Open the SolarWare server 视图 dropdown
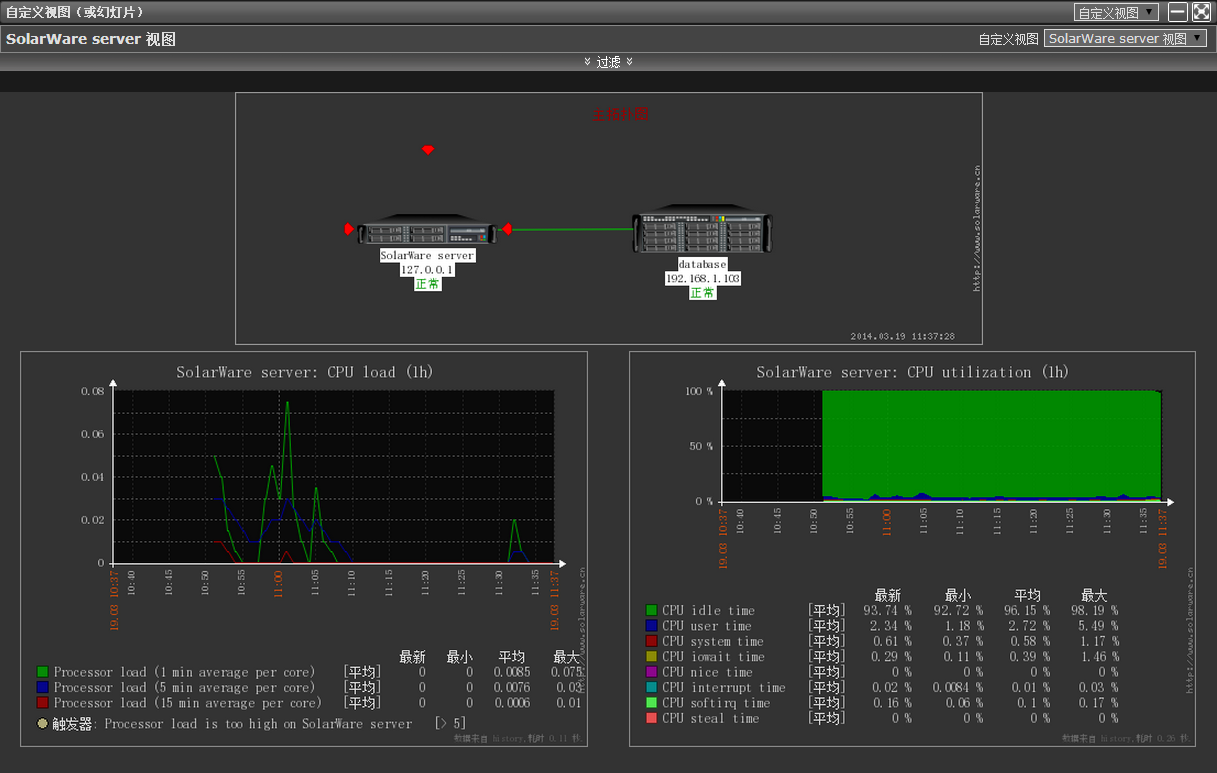The height and width of the screenshot is (773, 1217). point(1125,39)
